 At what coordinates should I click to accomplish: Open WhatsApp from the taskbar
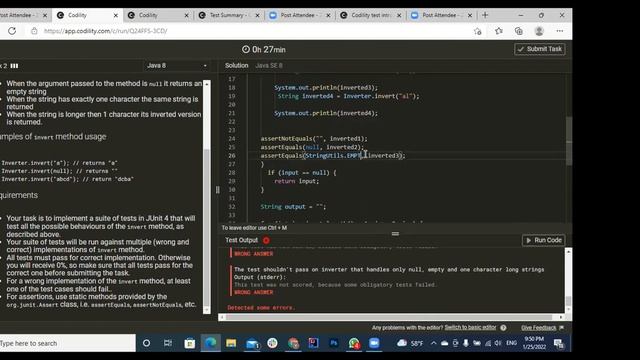(x=354, y=343)
